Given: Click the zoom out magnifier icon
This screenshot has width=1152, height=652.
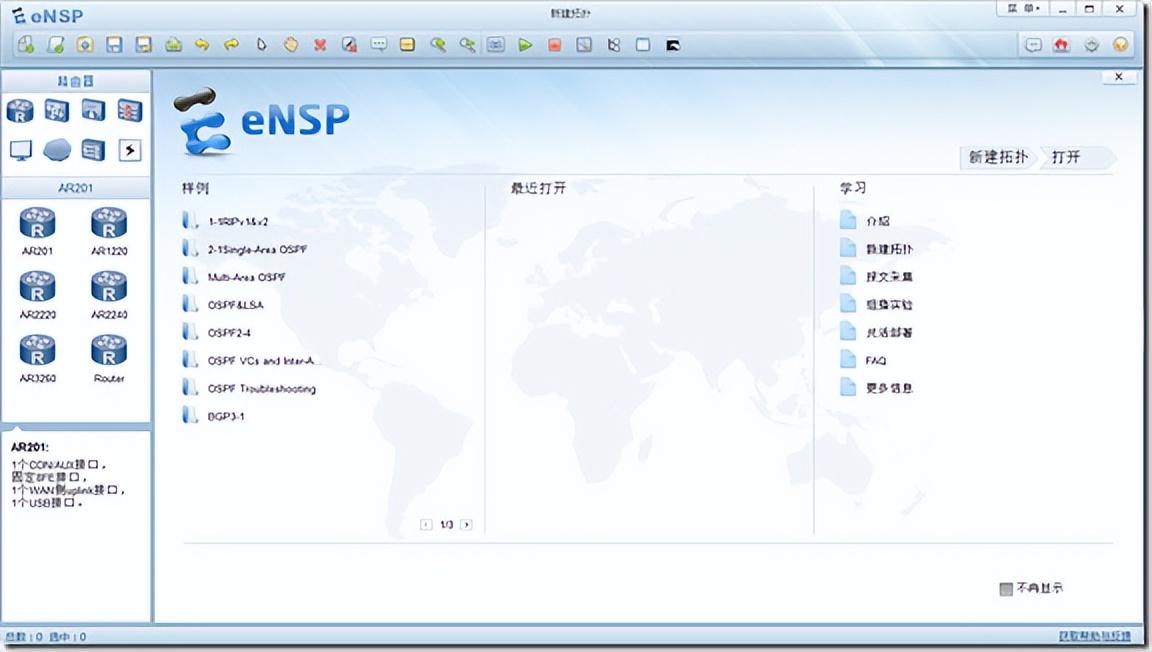Looking at the screenshot, I should click(467, 45).
